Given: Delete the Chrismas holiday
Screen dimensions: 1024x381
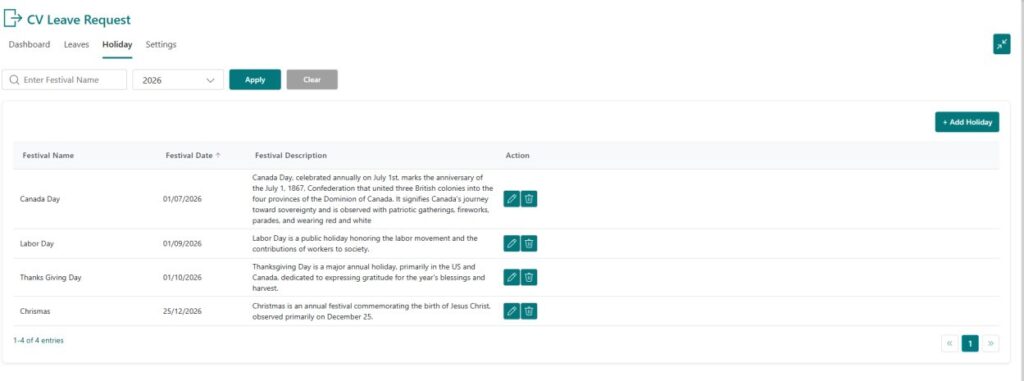Looking at the screenshot, I should [x=529, y=311].
